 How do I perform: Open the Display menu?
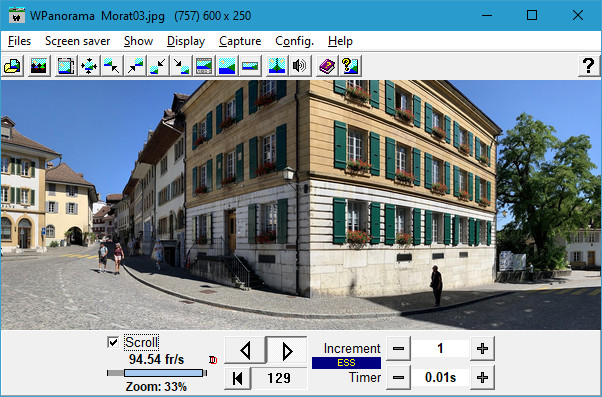click(x=186, y=41)
